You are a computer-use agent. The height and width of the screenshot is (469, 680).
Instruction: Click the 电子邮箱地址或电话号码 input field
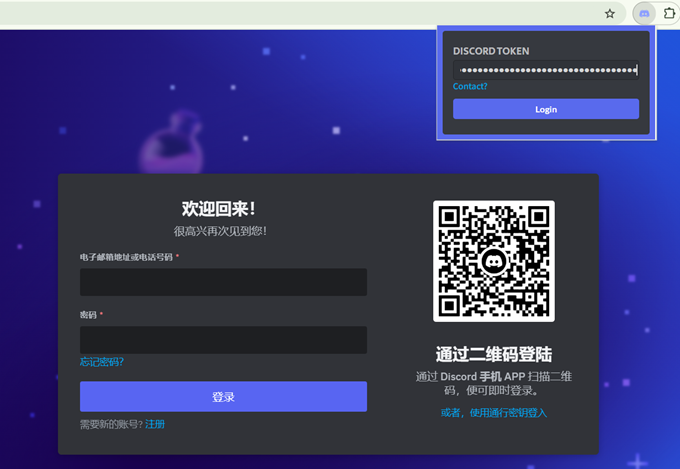tap(223, 282)
